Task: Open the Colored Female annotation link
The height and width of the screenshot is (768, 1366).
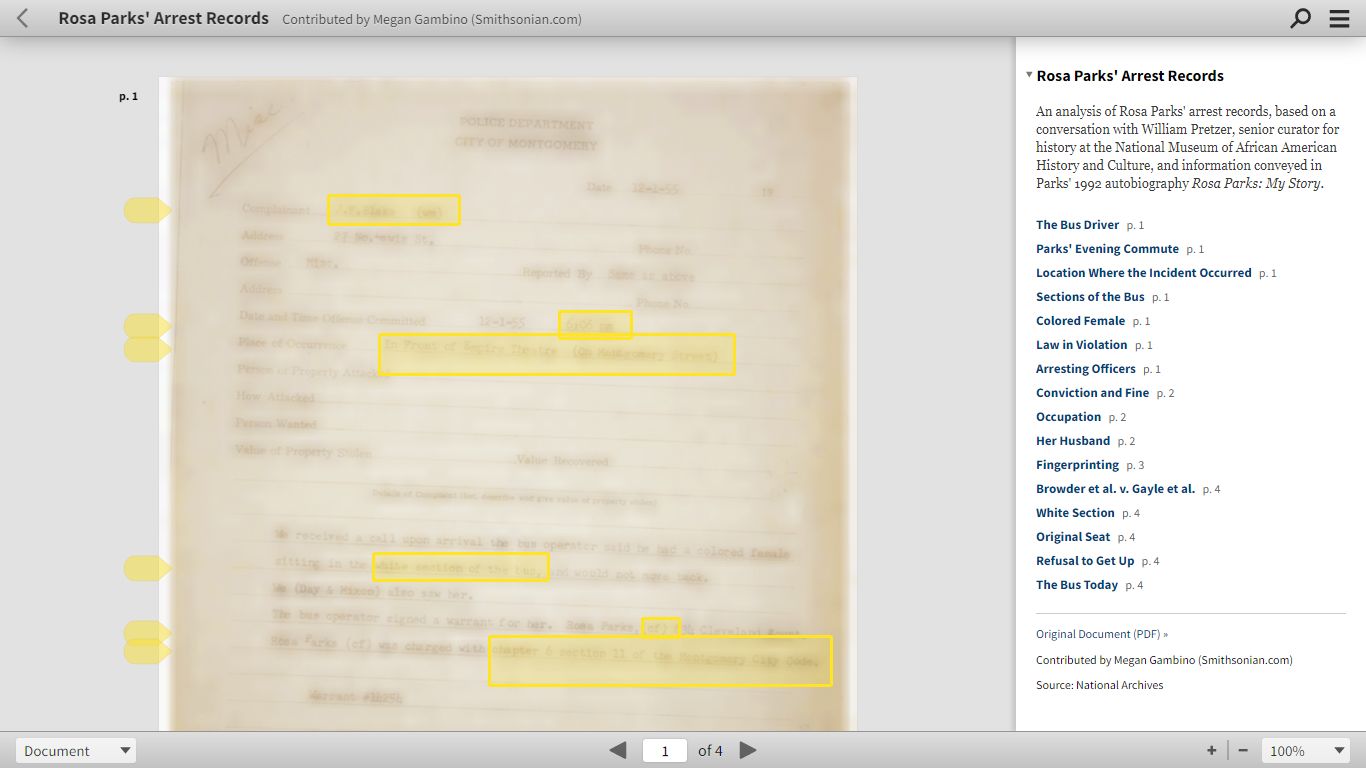Action: pos(1080,321)
